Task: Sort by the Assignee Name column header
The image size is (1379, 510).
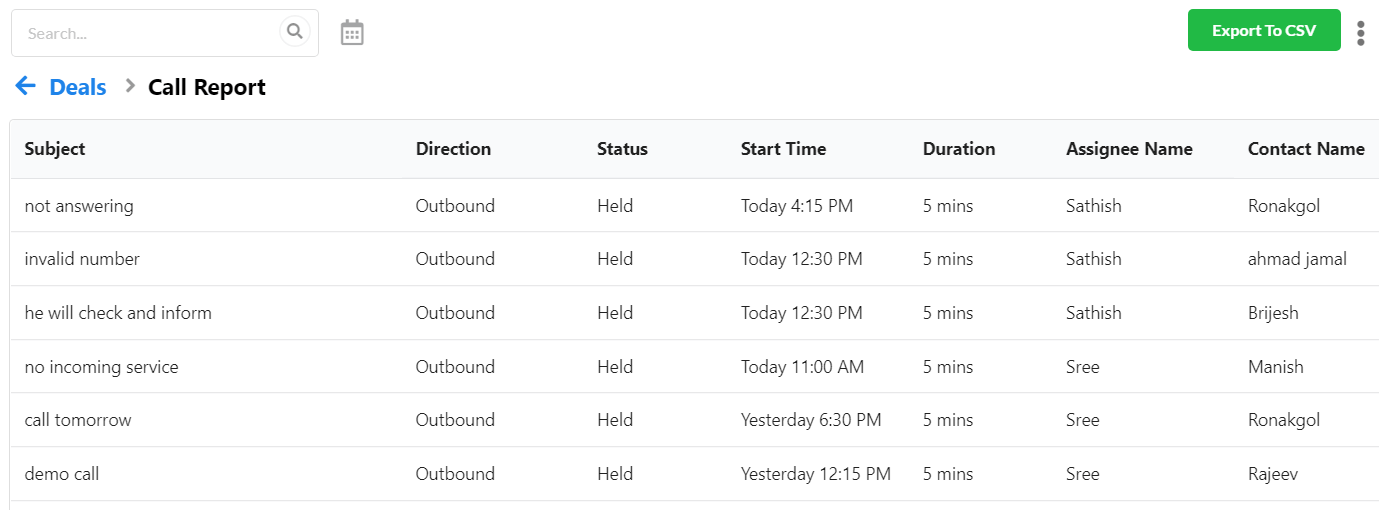Action: point(1129,149)
